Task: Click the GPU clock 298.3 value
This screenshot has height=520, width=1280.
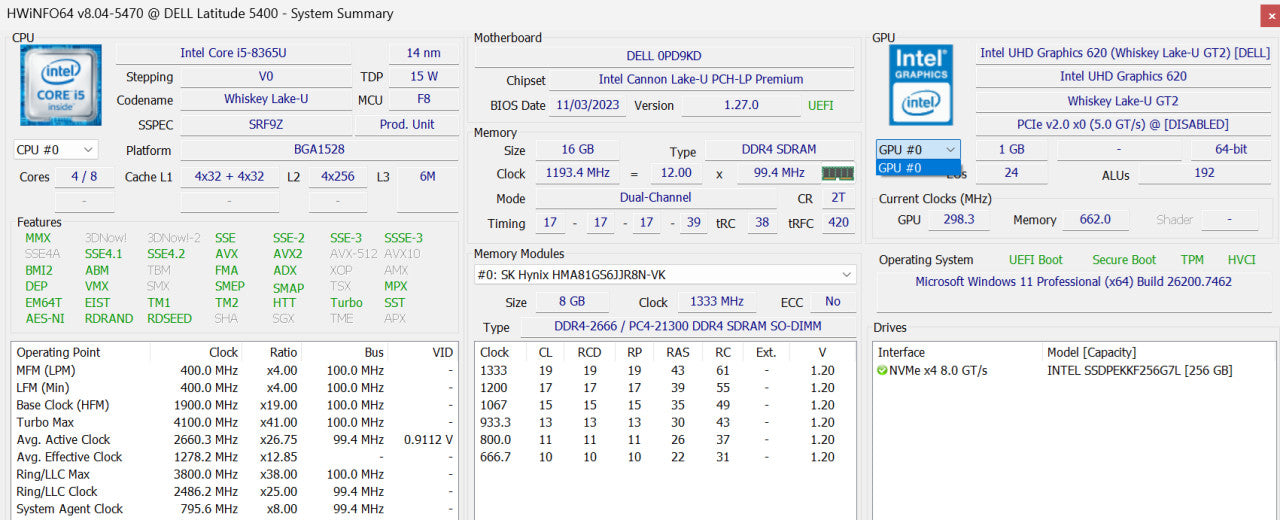Action: [x=958, y=219]
